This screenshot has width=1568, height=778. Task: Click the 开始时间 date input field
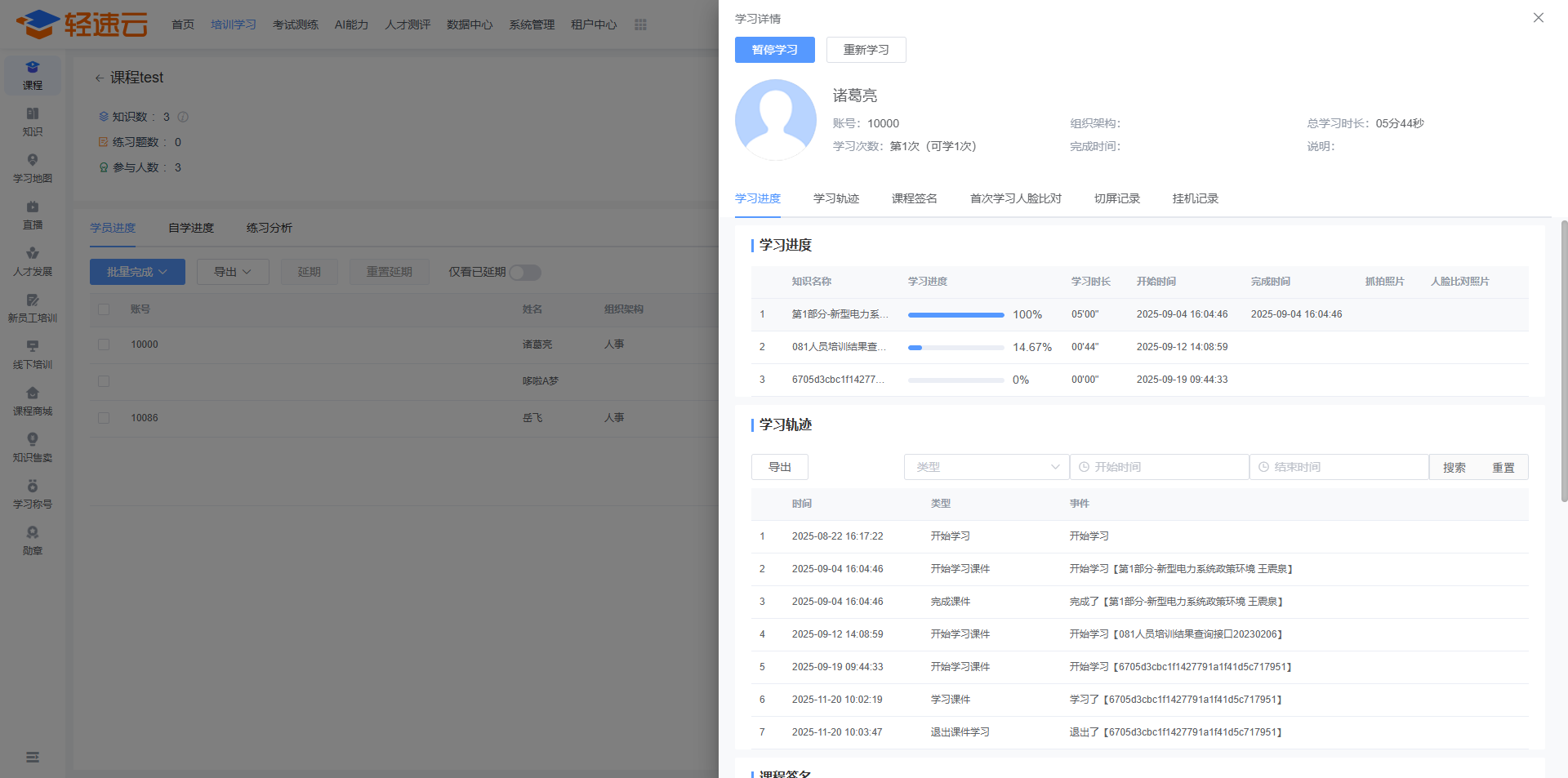pos(1159,467)
